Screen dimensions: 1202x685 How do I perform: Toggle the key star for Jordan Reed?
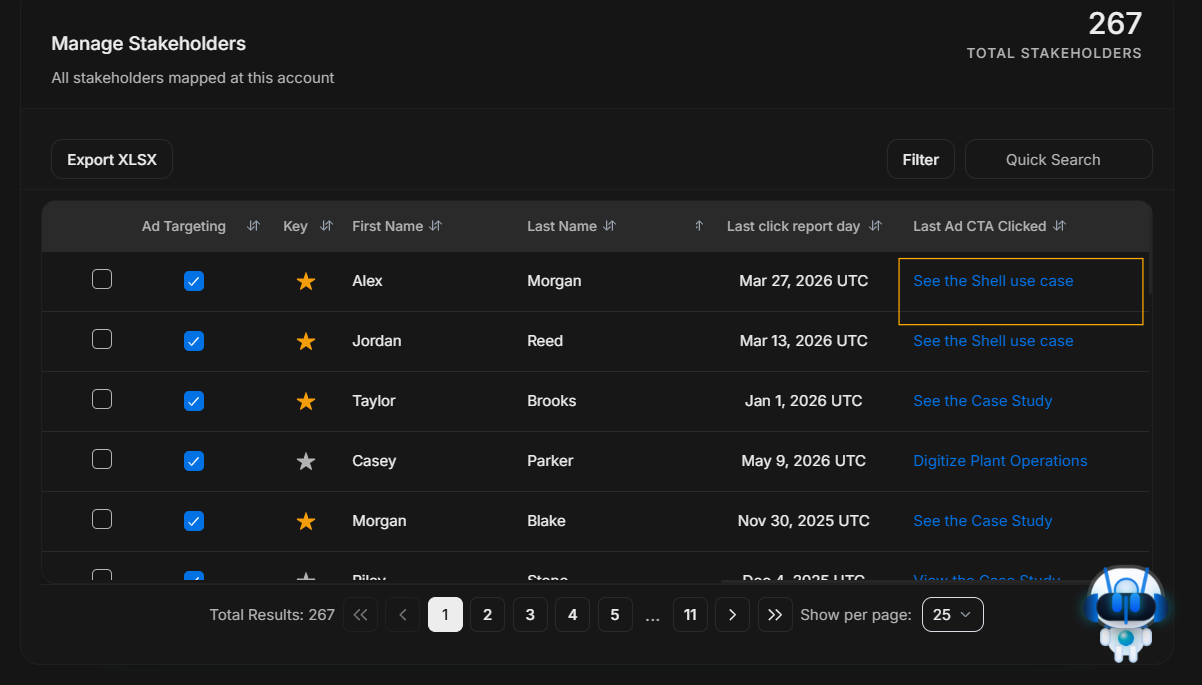[x=306, y=341]
